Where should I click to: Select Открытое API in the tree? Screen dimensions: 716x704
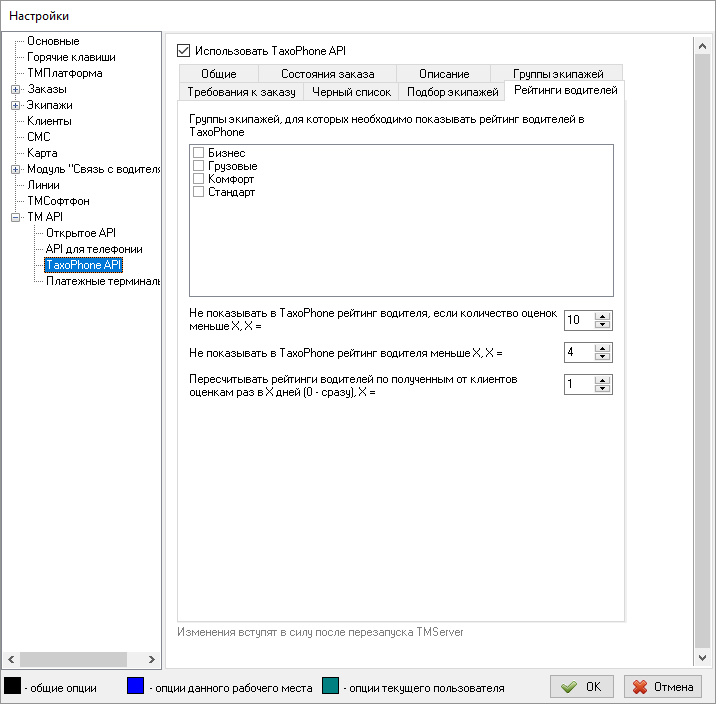(x=81, y=233)
